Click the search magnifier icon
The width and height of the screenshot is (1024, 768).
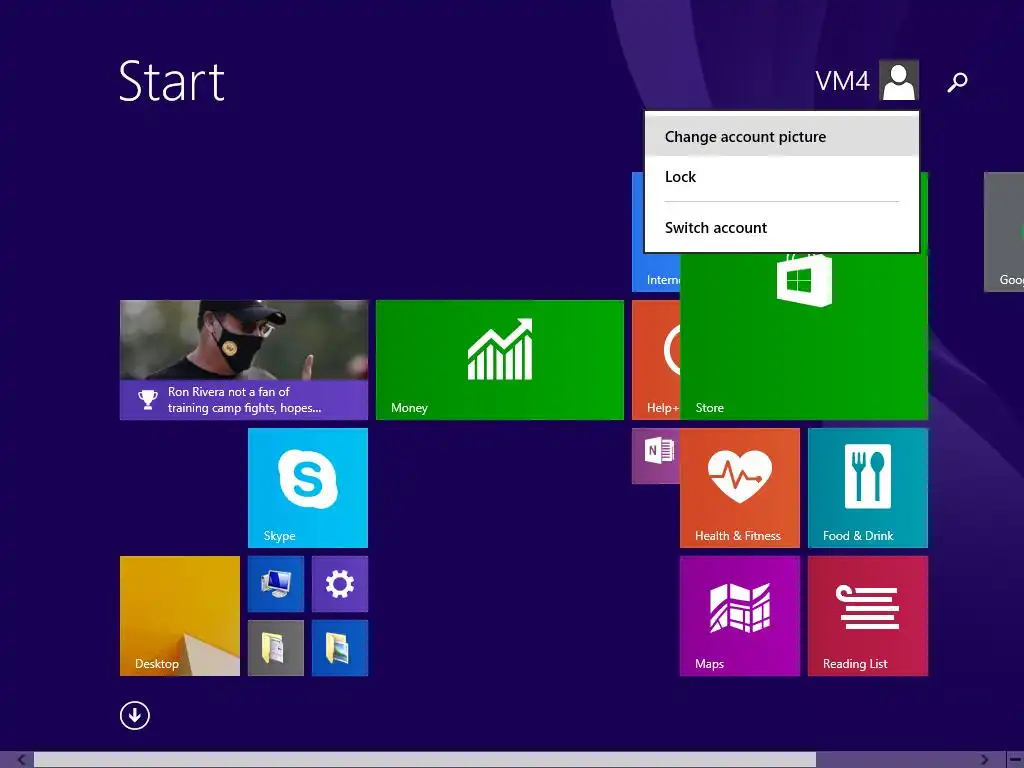point(957,82)
